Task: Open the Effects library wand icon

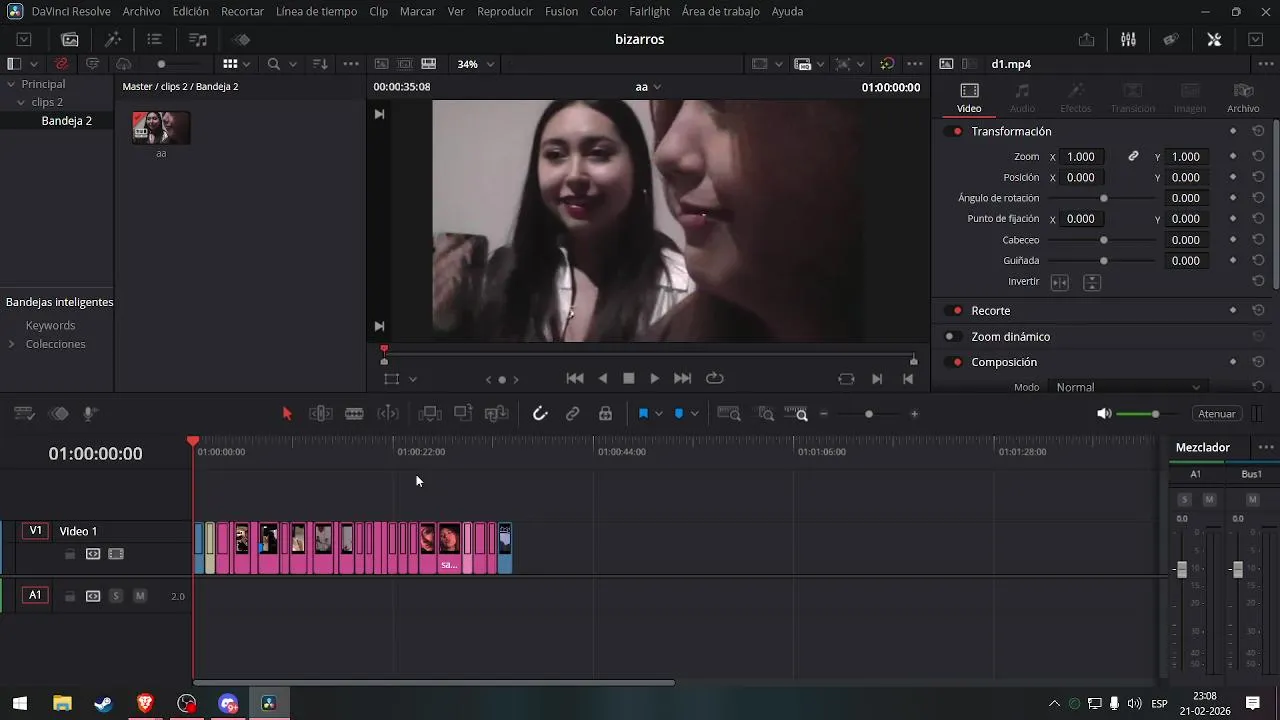Action: [113, 39]
